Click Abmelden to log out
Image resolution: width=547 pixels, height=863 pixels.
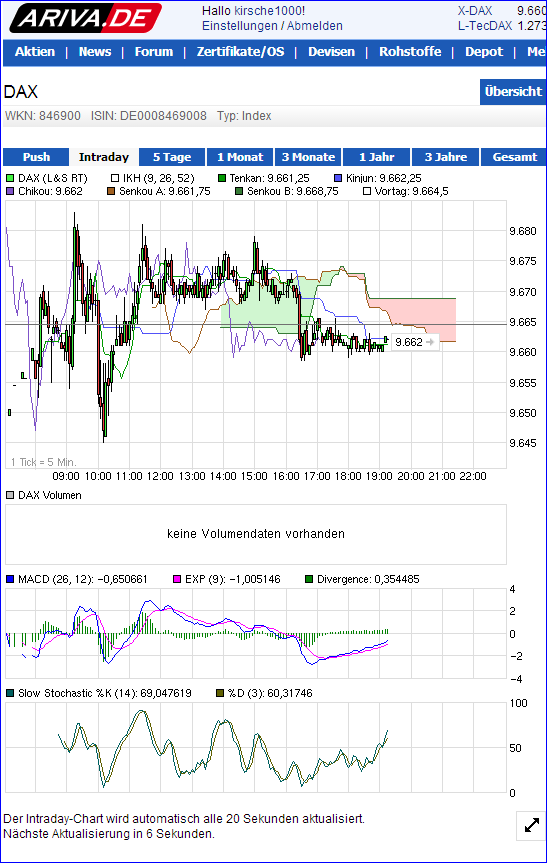click(315, 26)
